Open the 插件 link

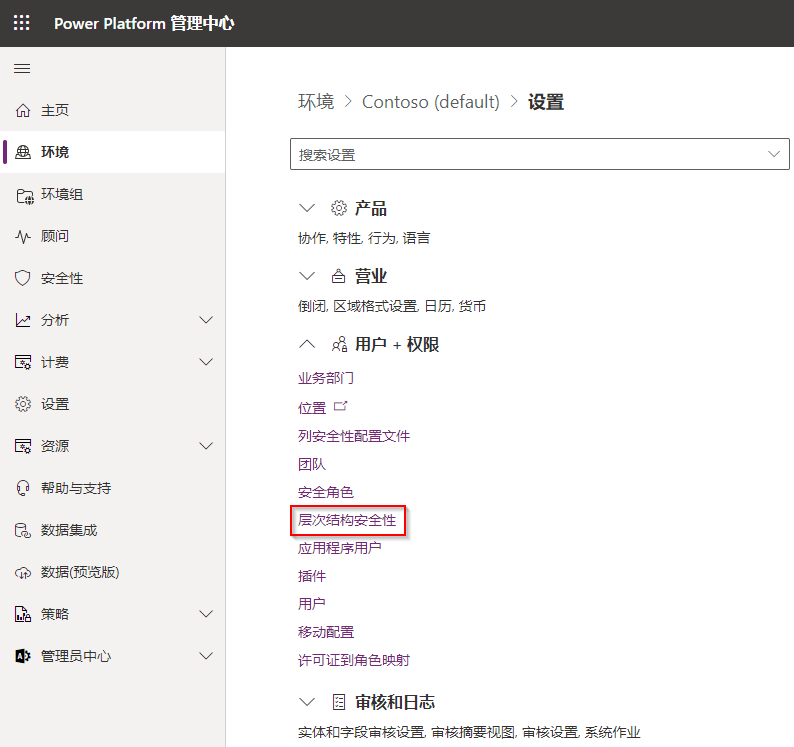coord(311,576)
